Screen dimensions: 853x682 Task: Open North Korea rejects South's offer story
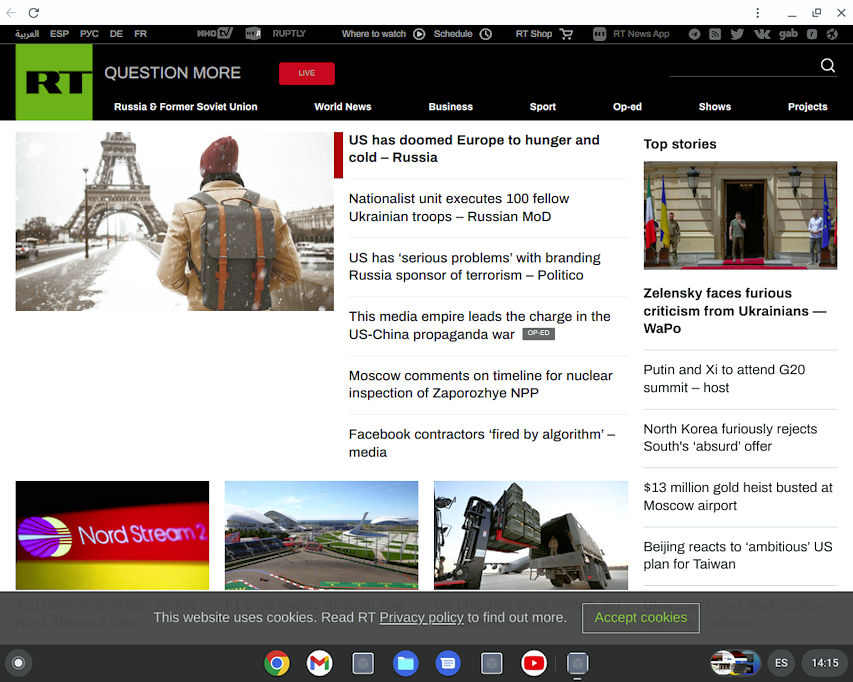tap(730, 437)
